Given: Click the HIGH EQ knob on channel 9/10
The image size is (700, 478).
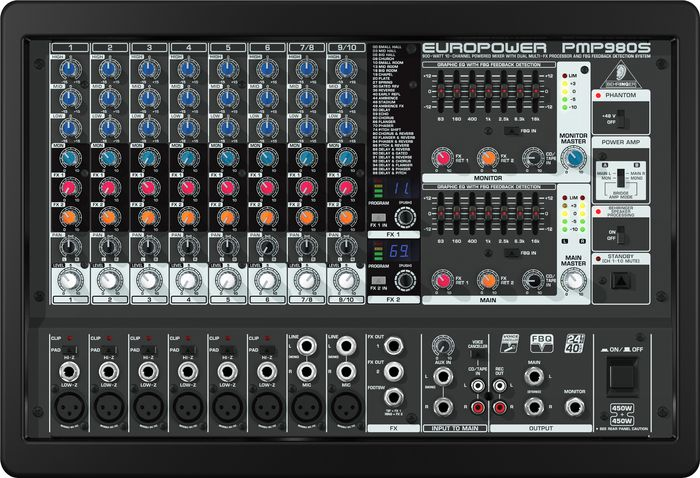Looking at the screenshot, I should pos(346,68).
